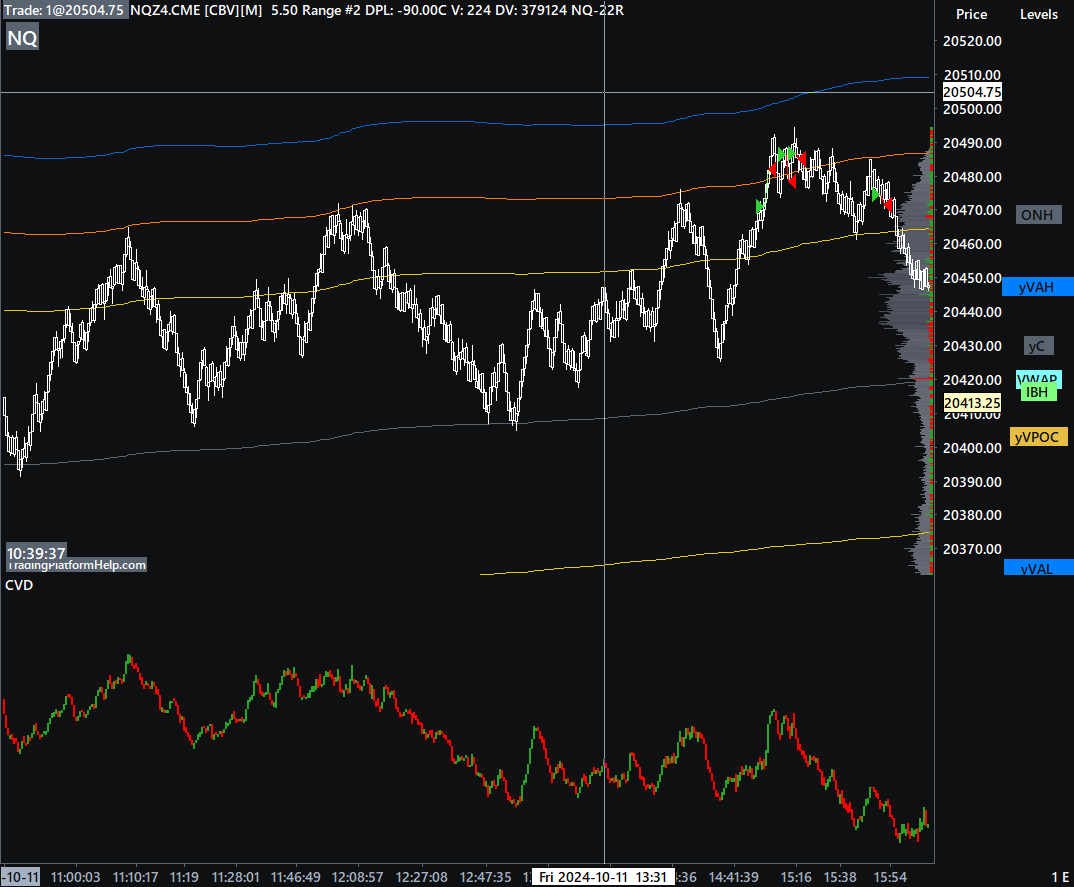Click the rightmost red sell arrow marker

click(x=887, y=204)
